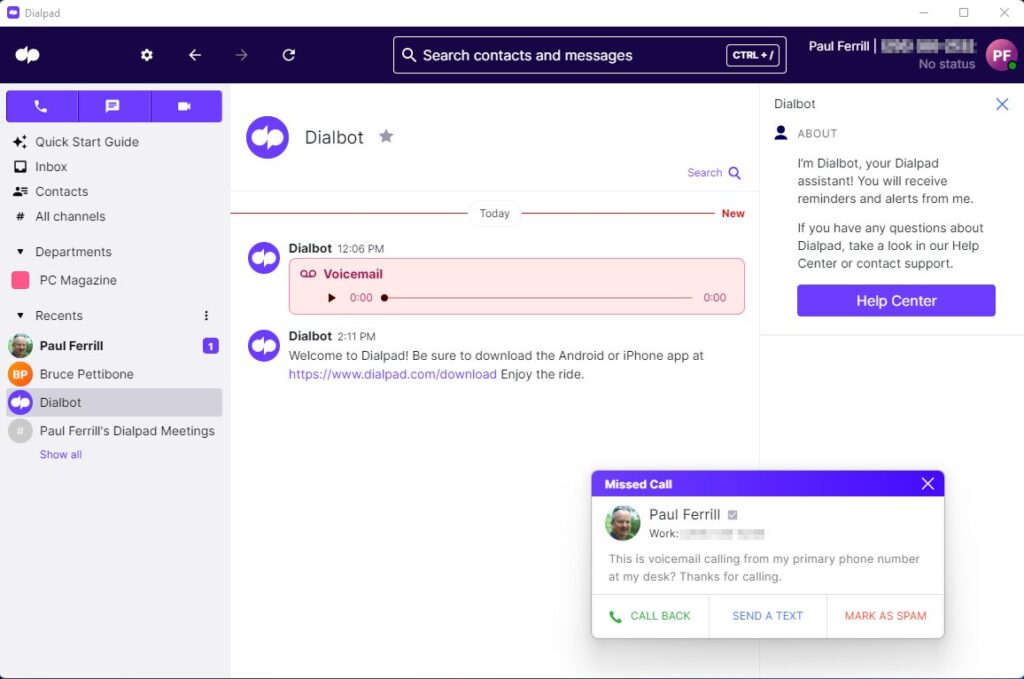Send a text from Missed Call popup
This screenshot has height=679, width=1024.
(767, 616)
